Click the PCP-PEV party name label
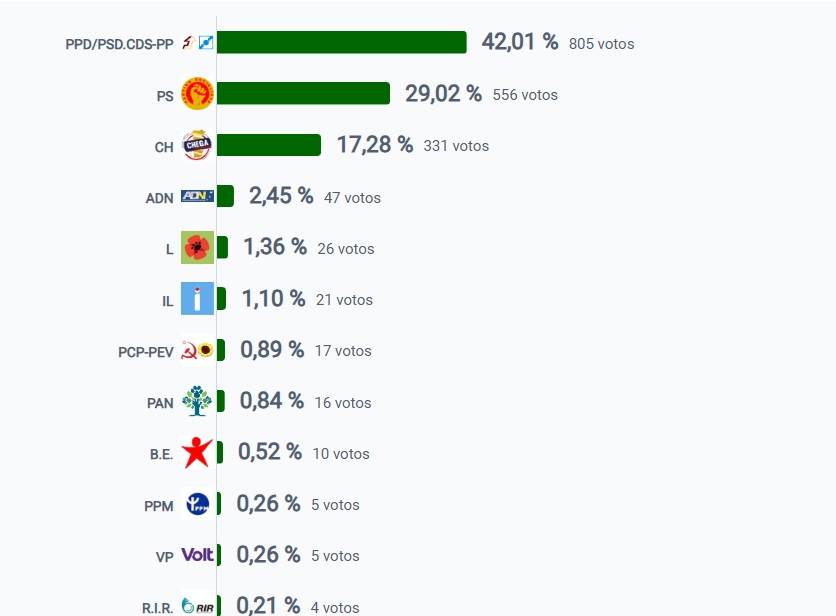The width and height of the screenshot is (836, 616). click(146, 352)
